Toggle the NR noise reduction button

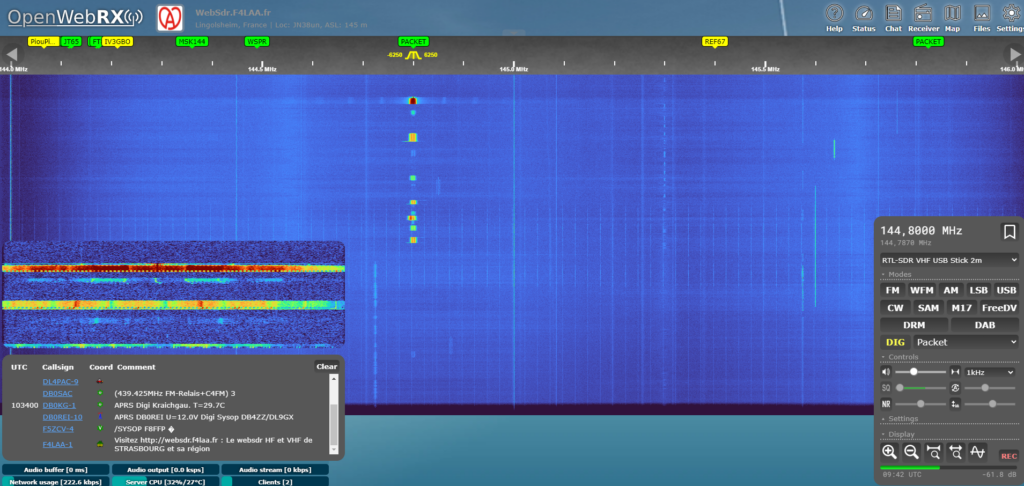coord(886,403)
